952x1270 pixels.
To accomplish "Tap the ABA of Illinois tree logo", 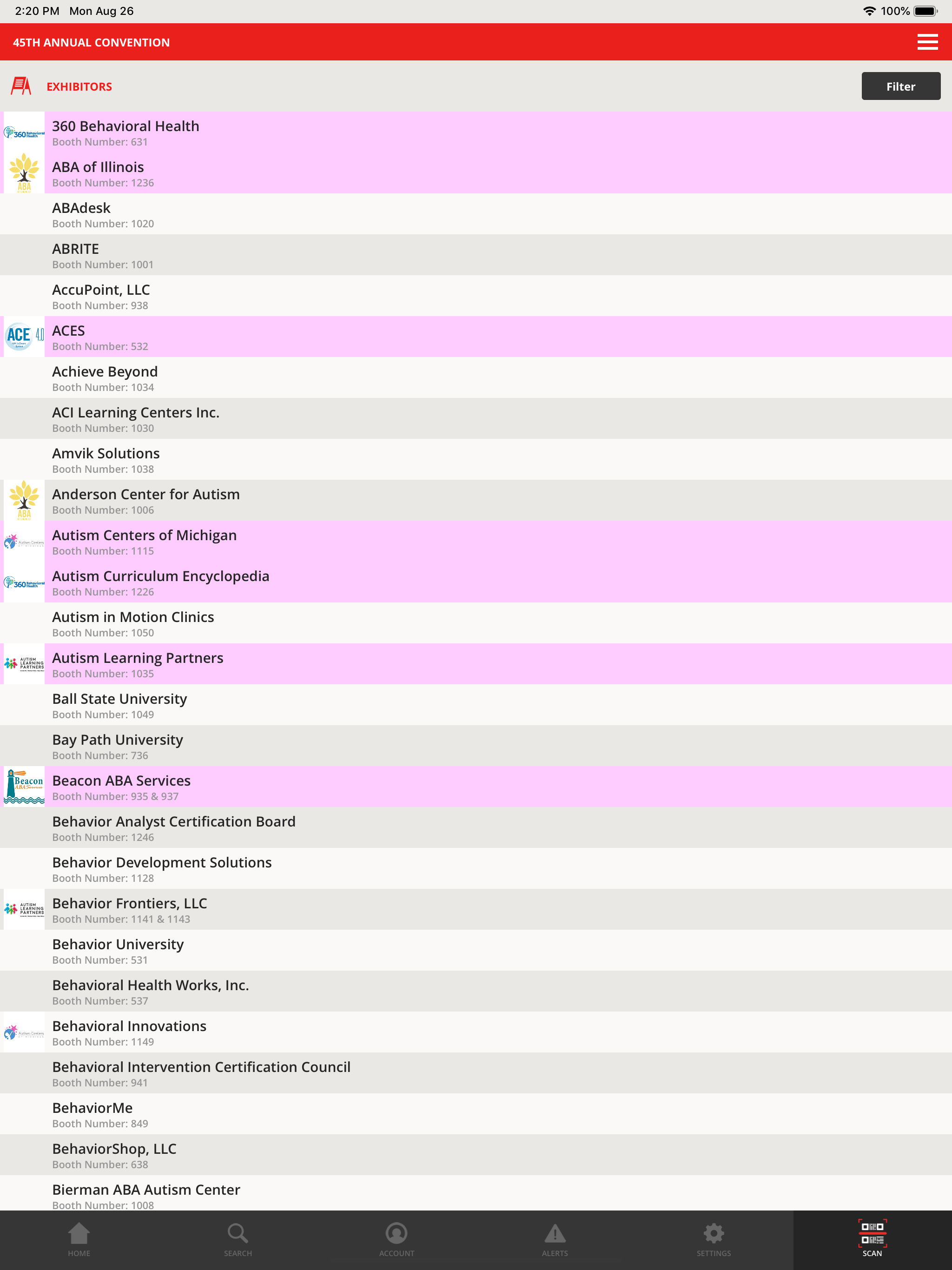I will point(24,173).
